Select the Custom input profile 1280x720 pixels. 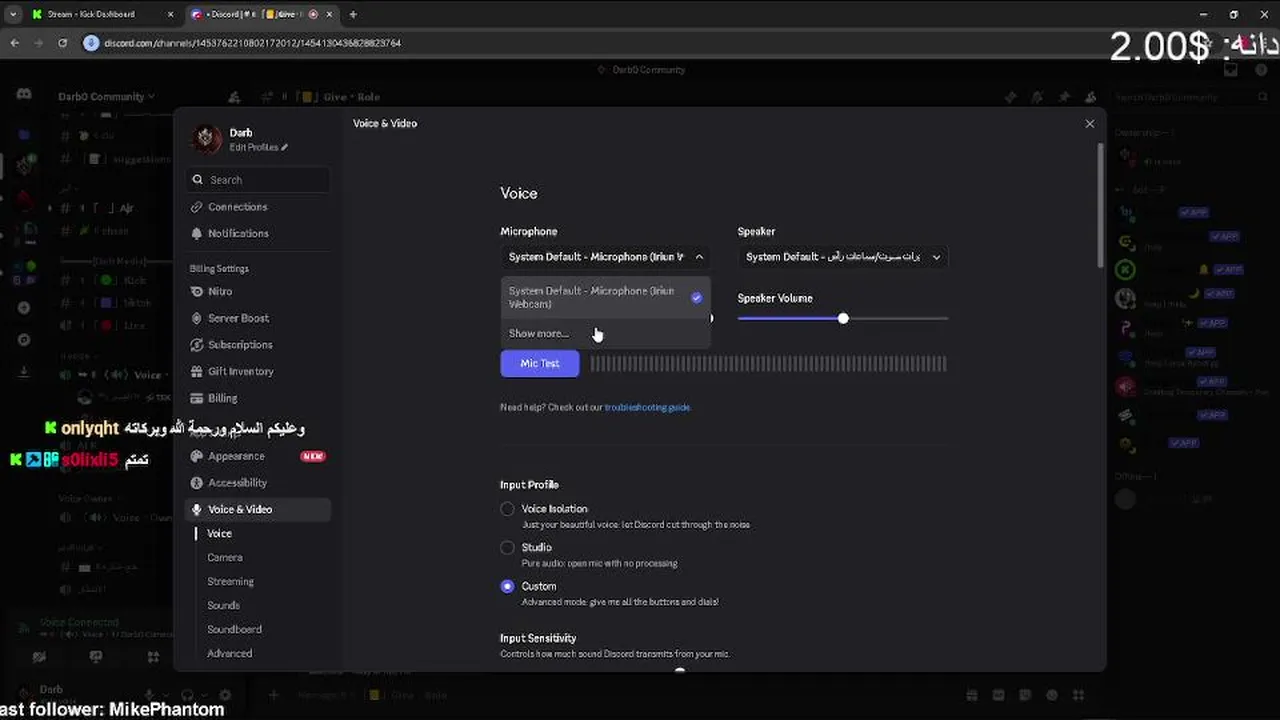507,586
